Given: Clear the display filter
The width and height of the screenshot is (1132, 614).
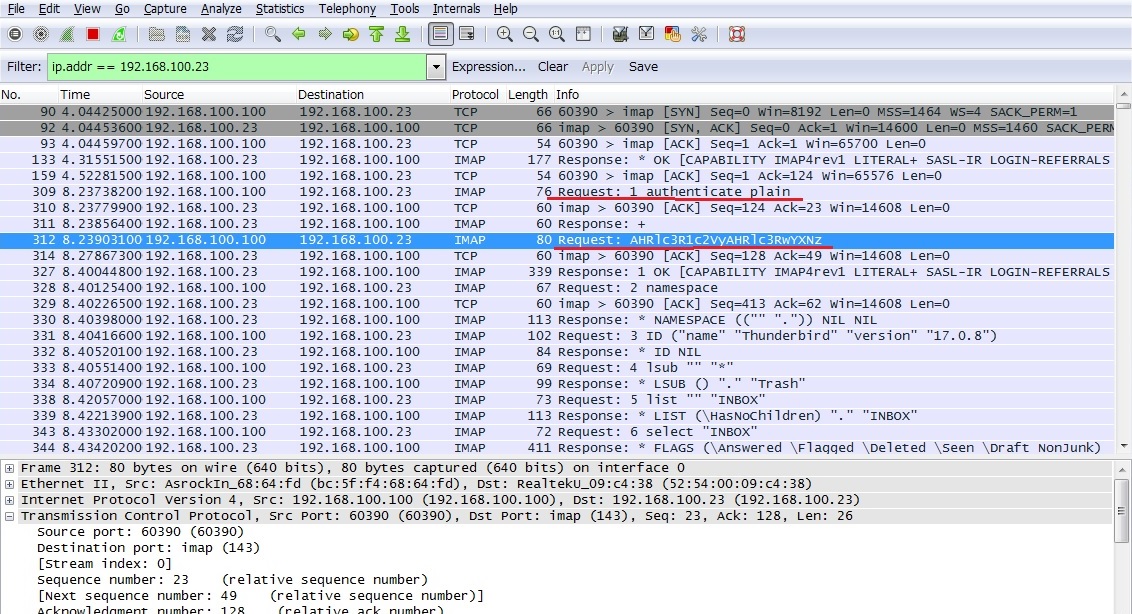Looking at the screenshot, I should pos(553,66).
